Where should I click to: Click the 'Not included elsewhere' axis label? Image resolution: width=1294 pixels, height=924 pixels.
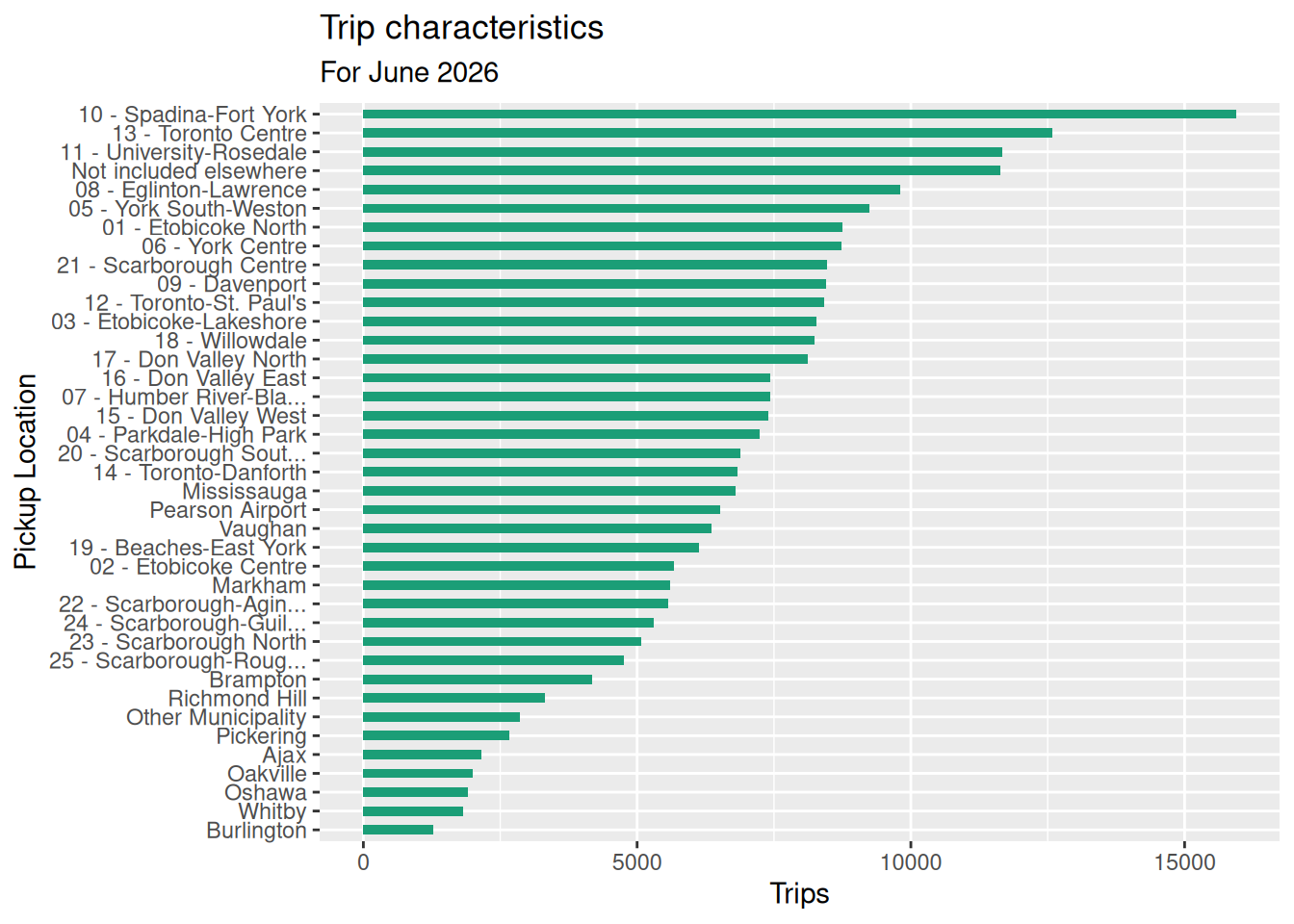(x=189, y=170)
